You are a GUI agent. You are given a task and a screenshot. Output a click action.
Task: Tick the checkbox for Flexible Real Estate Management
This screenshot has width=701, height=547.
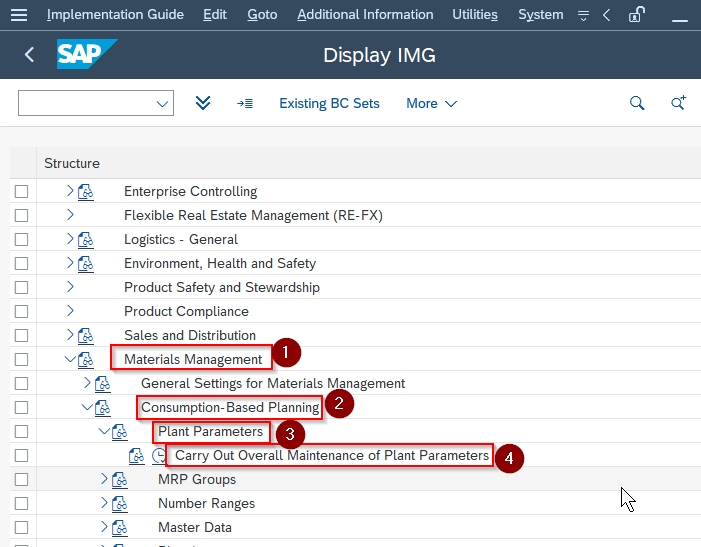pyautogui.click(x=21, y=215)
